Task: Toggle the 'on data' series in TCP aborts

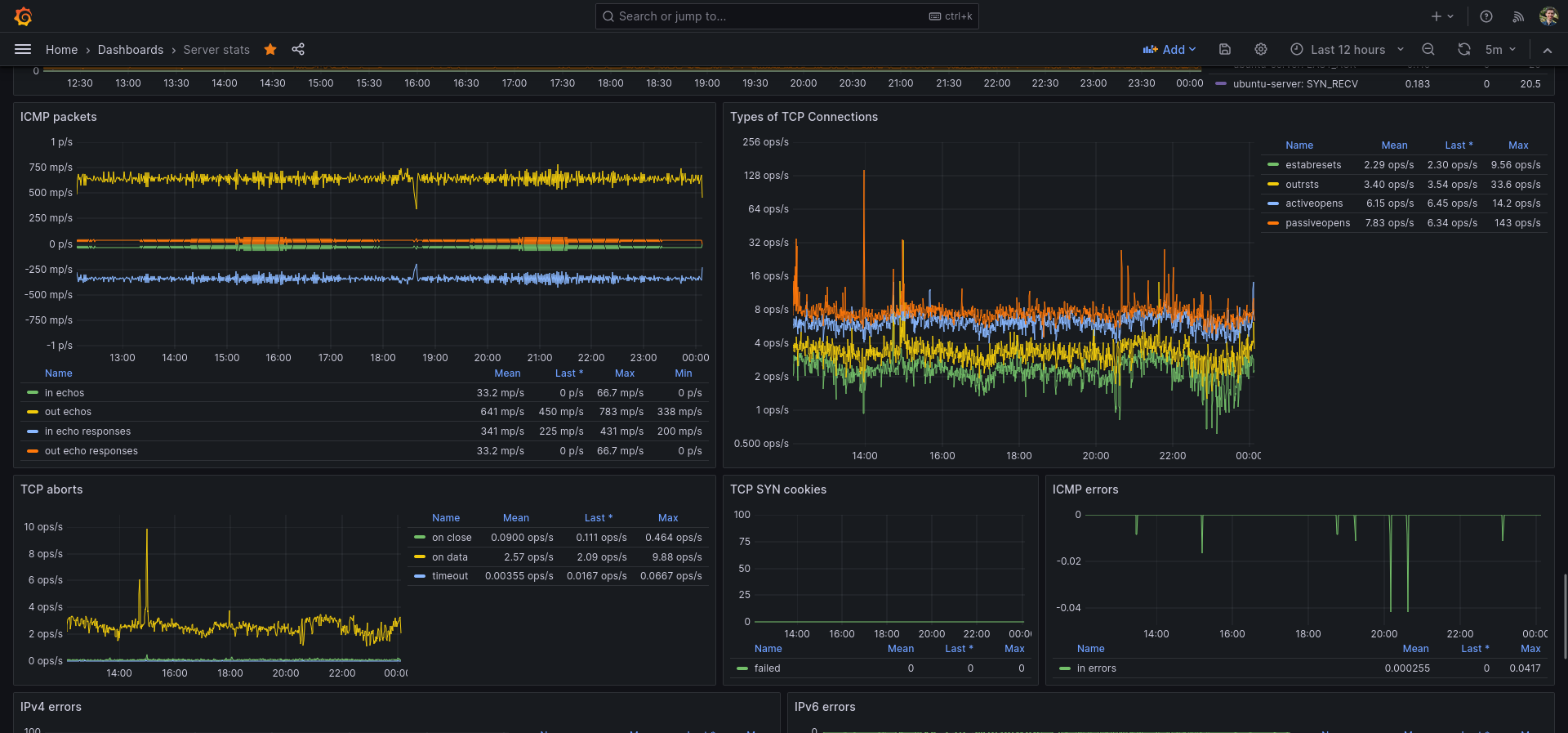Action: coord(450,557)
